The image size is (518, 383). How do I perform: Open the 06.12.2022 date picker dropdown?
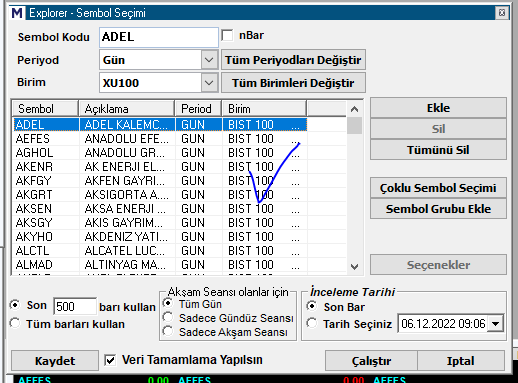coord(495,323)
